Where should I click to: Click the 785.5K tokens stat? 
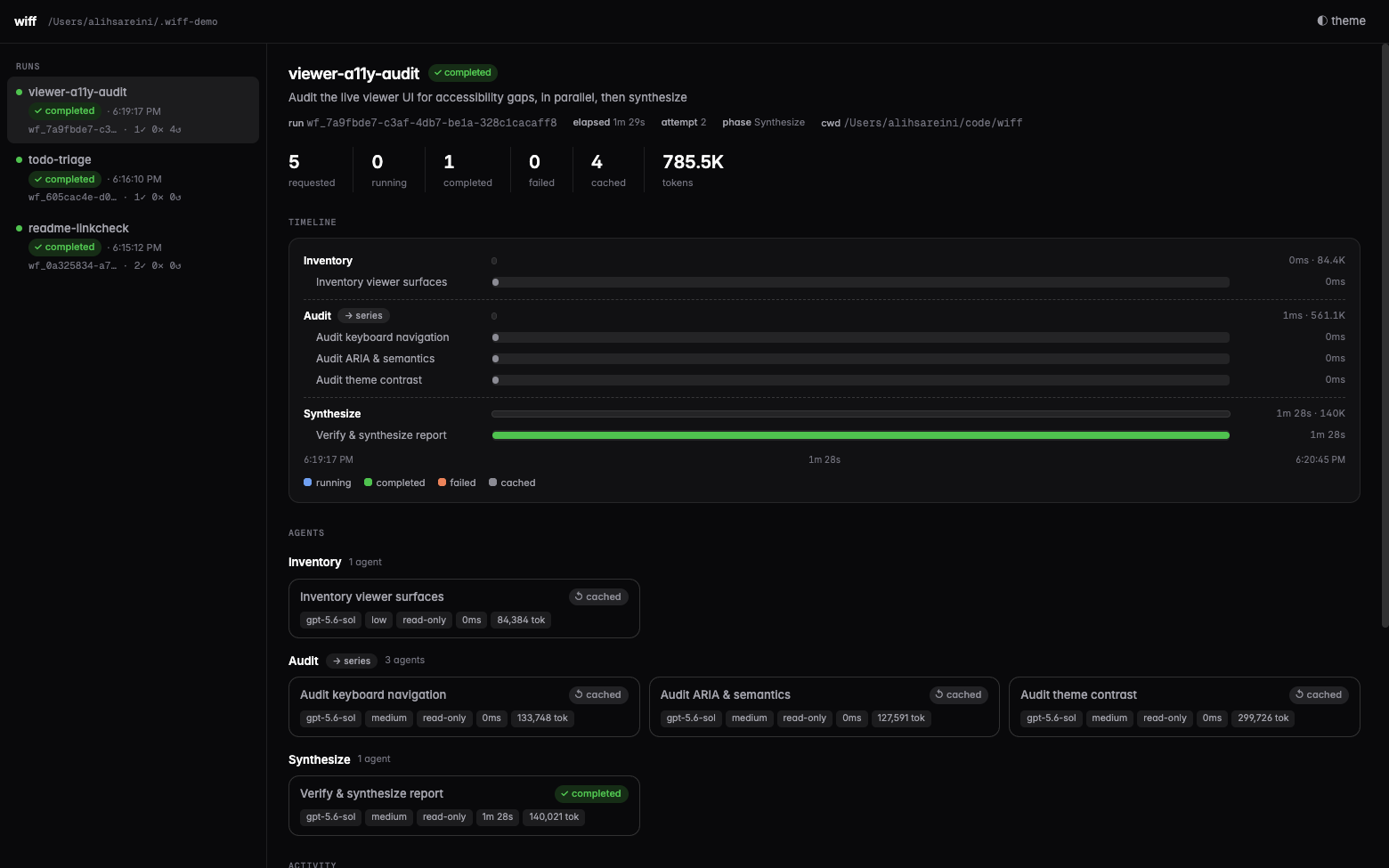pyautogui.click(x=693, y=170)
